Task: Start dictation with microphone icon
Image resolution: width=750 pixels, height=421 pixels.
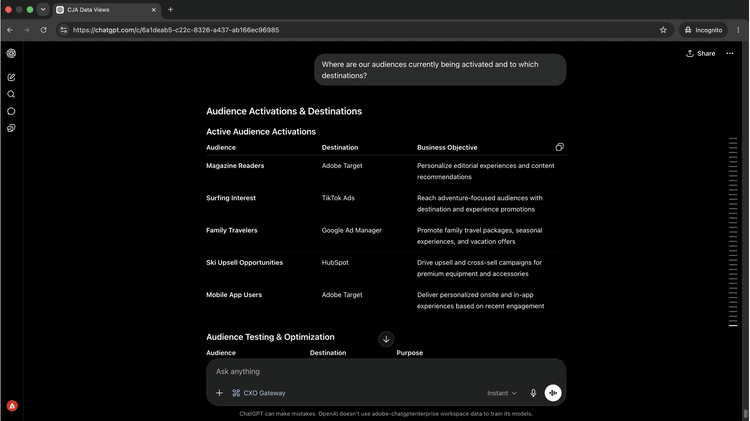Action: pyautogui.click(x=533, y=393)
